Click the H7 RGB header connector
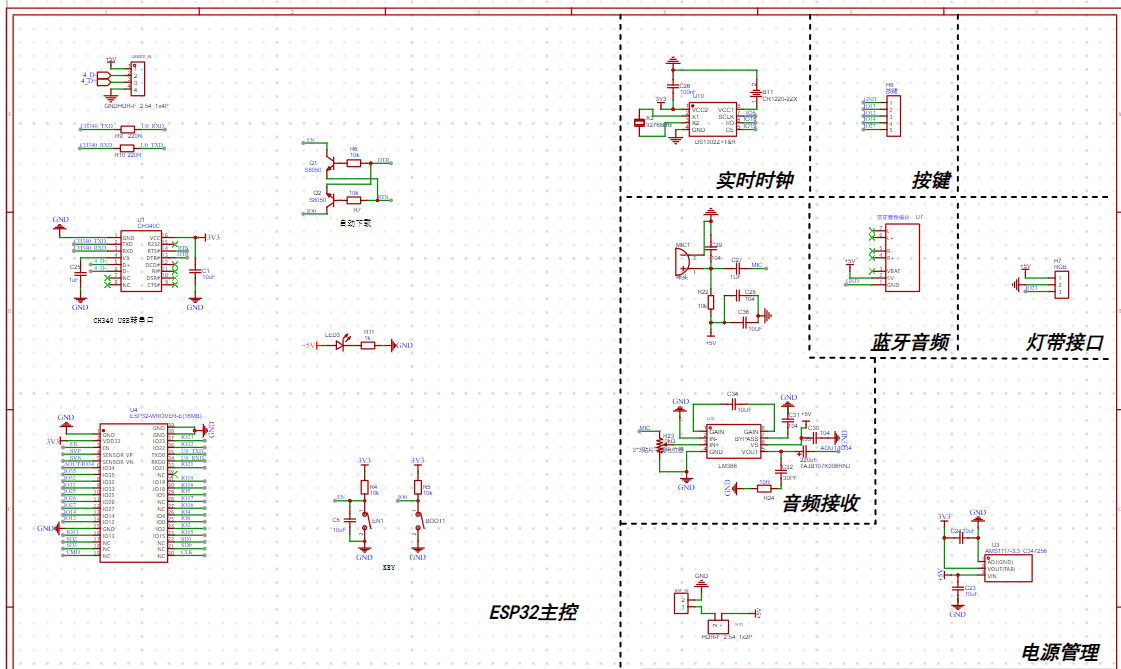The height and width of the screenshot is (669, 1121). coord(1062,284)
